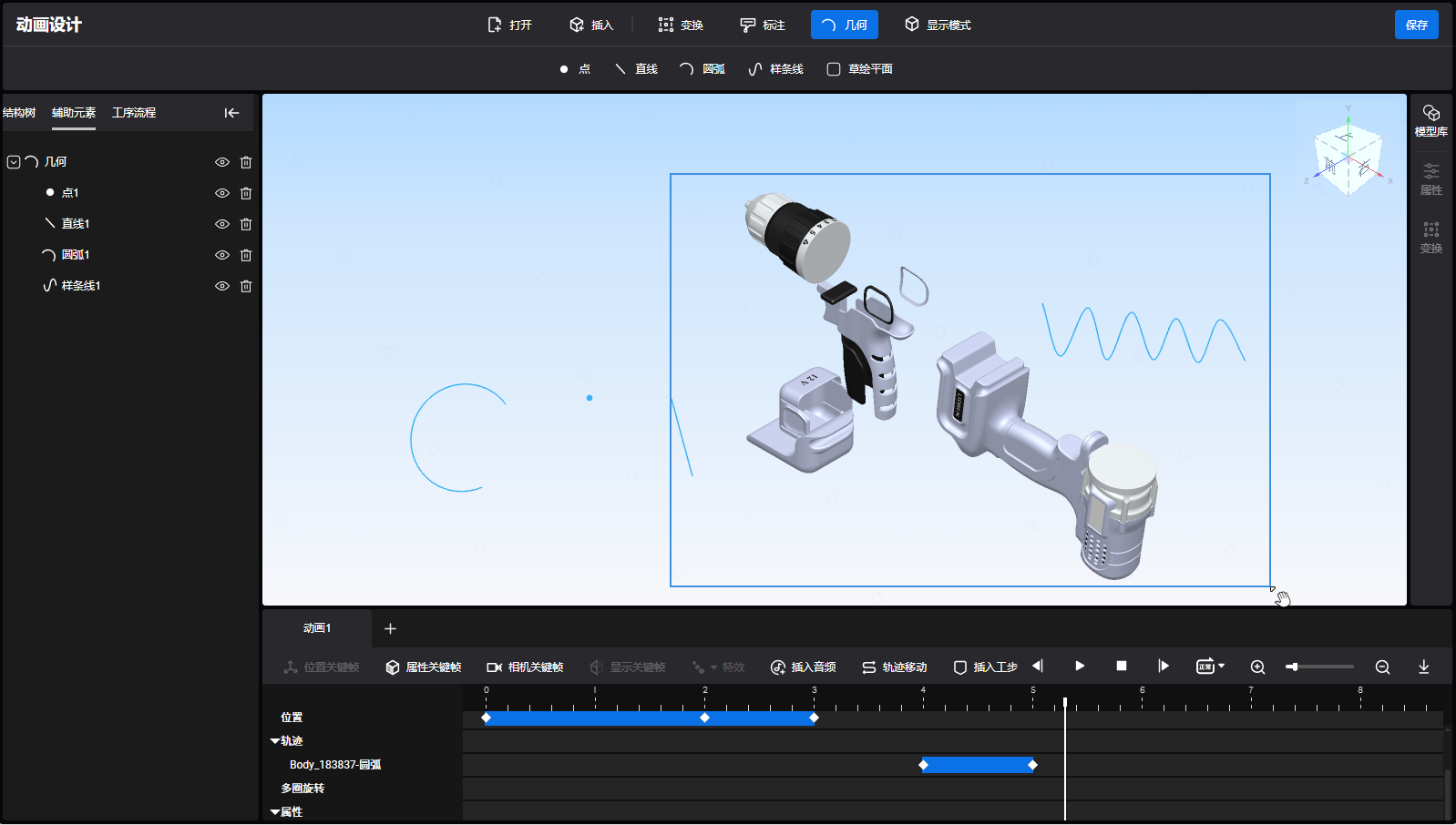This screenshot has height=825, width=1456.
Task: Select the 草绘平面 sketch plane tool
Action: pyautogui.click(x=859, y=69)
